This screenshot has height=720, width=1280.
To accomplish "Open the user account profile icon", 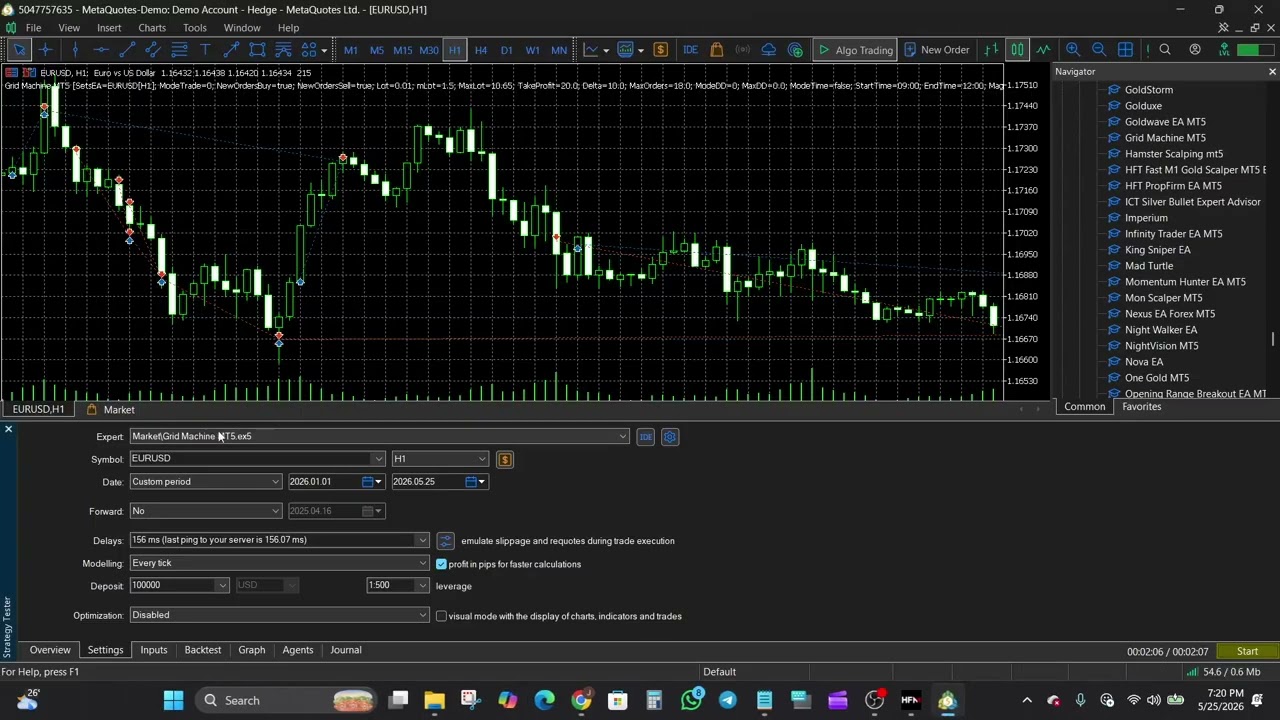I will click(1195, 50).
